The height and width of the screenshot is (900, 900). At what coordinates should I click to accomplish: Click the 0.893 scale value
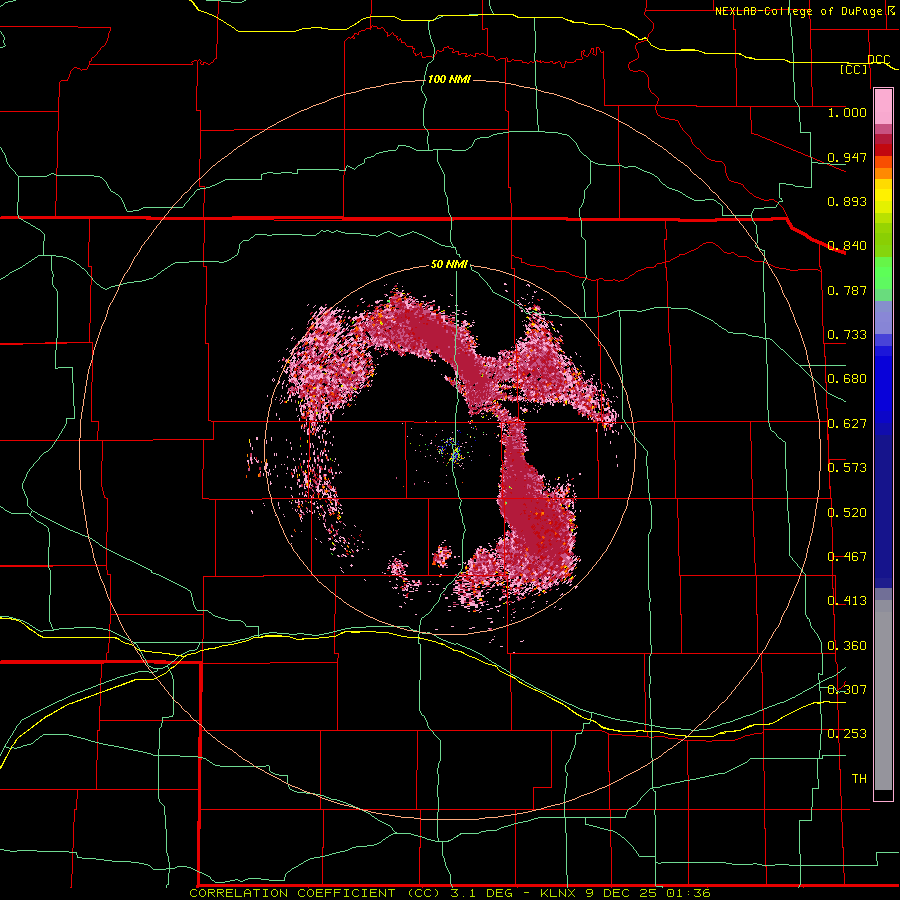click(x=847, y=201)
